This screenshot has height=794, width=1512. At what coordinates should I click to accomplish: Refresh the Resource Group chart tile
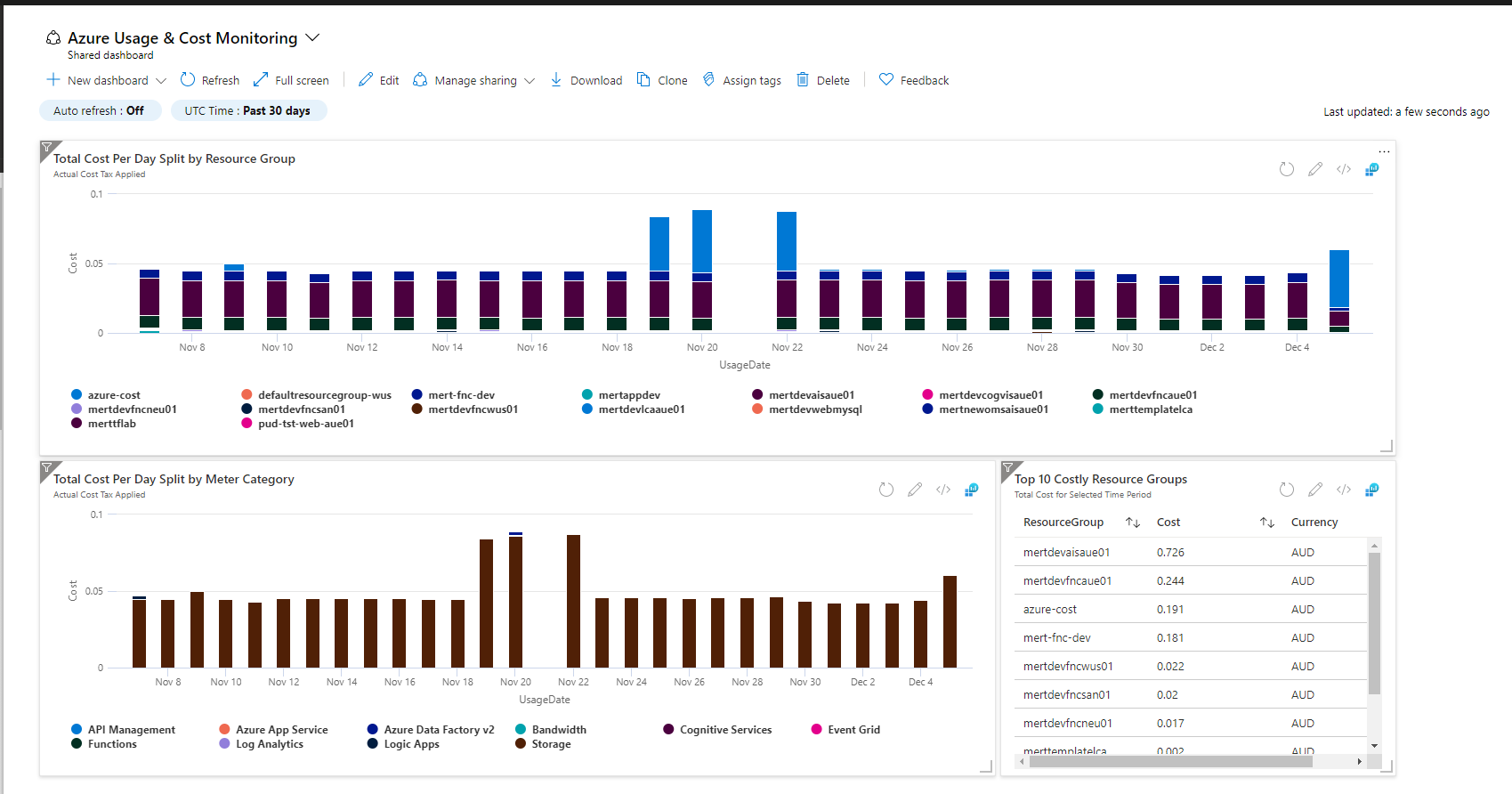click(x=1287, y=169)
